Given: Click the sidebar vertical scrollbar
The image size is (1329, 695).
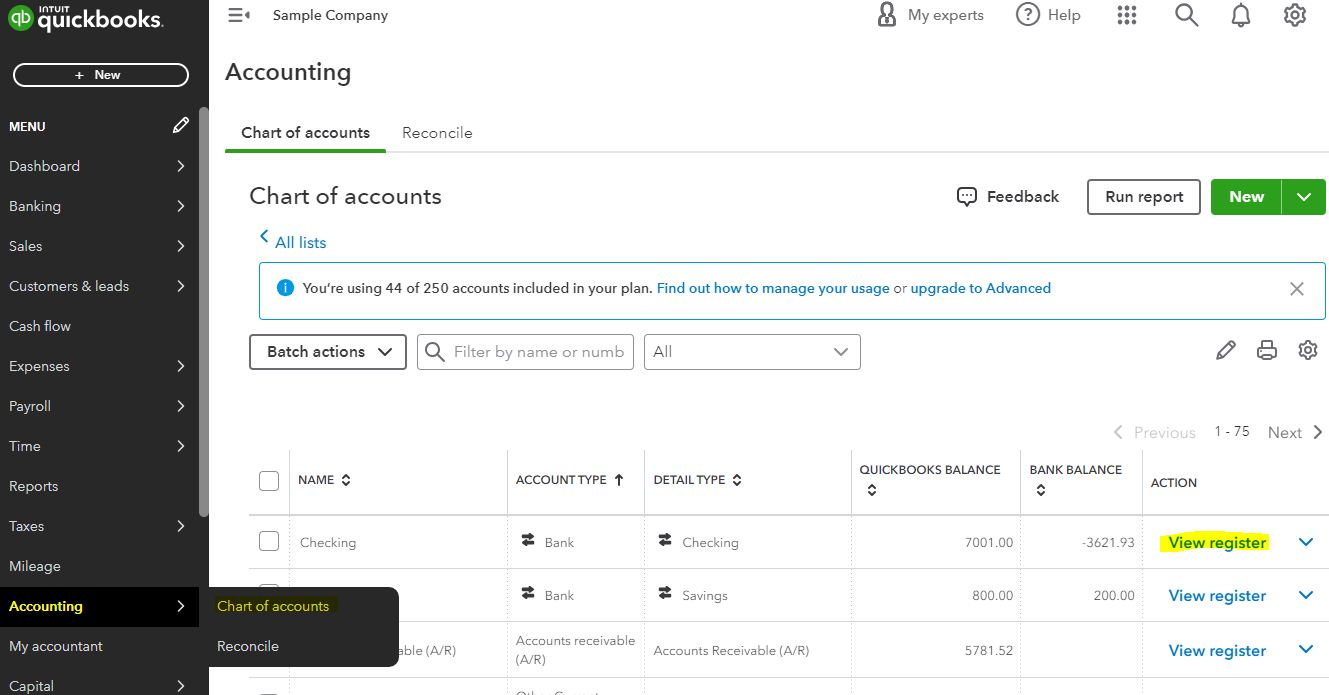Looking at the screenshot, I should click(203, 310).
